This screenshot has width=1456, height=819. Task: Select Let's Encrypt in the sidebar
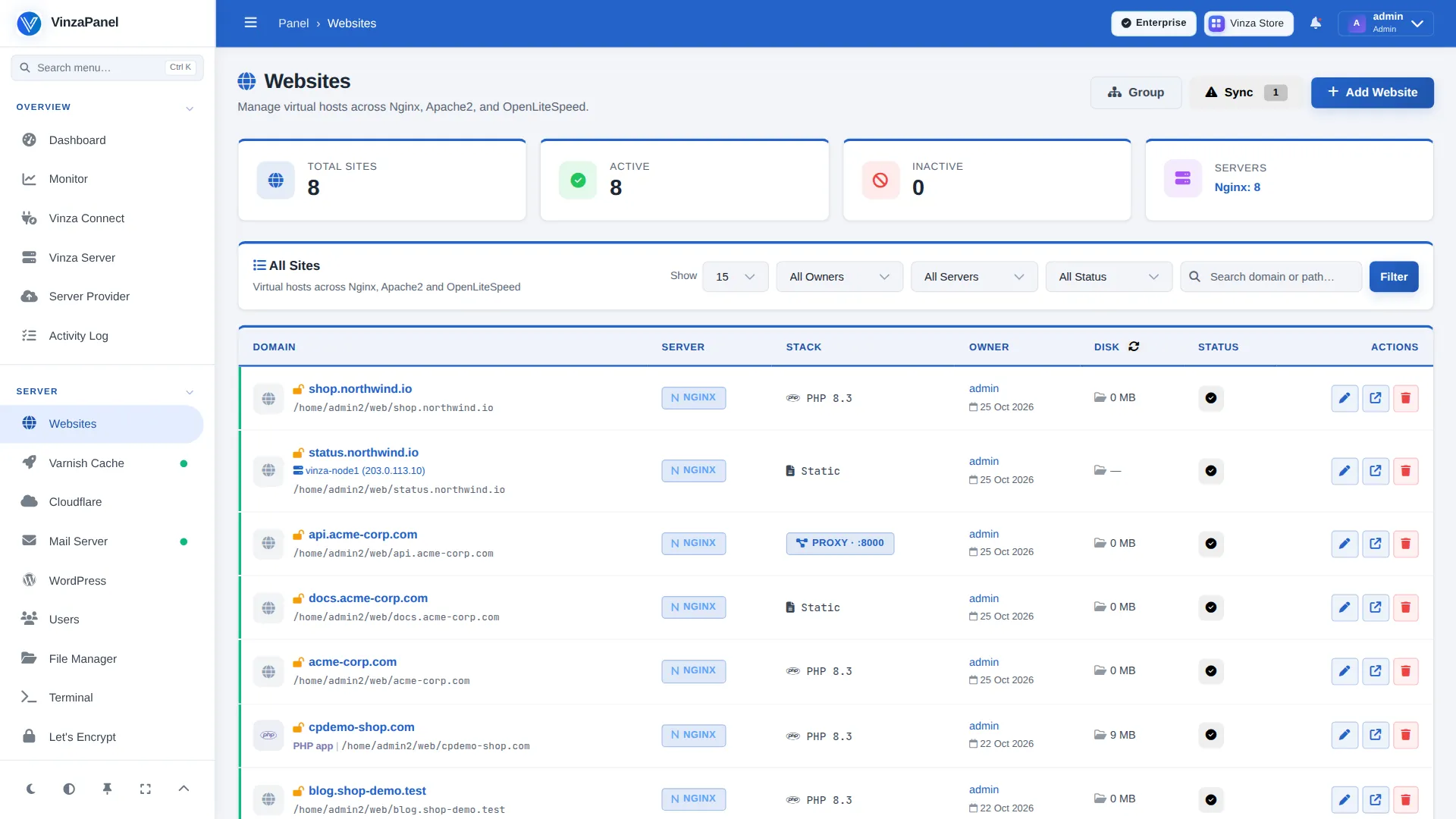click(x=102, y=737)
